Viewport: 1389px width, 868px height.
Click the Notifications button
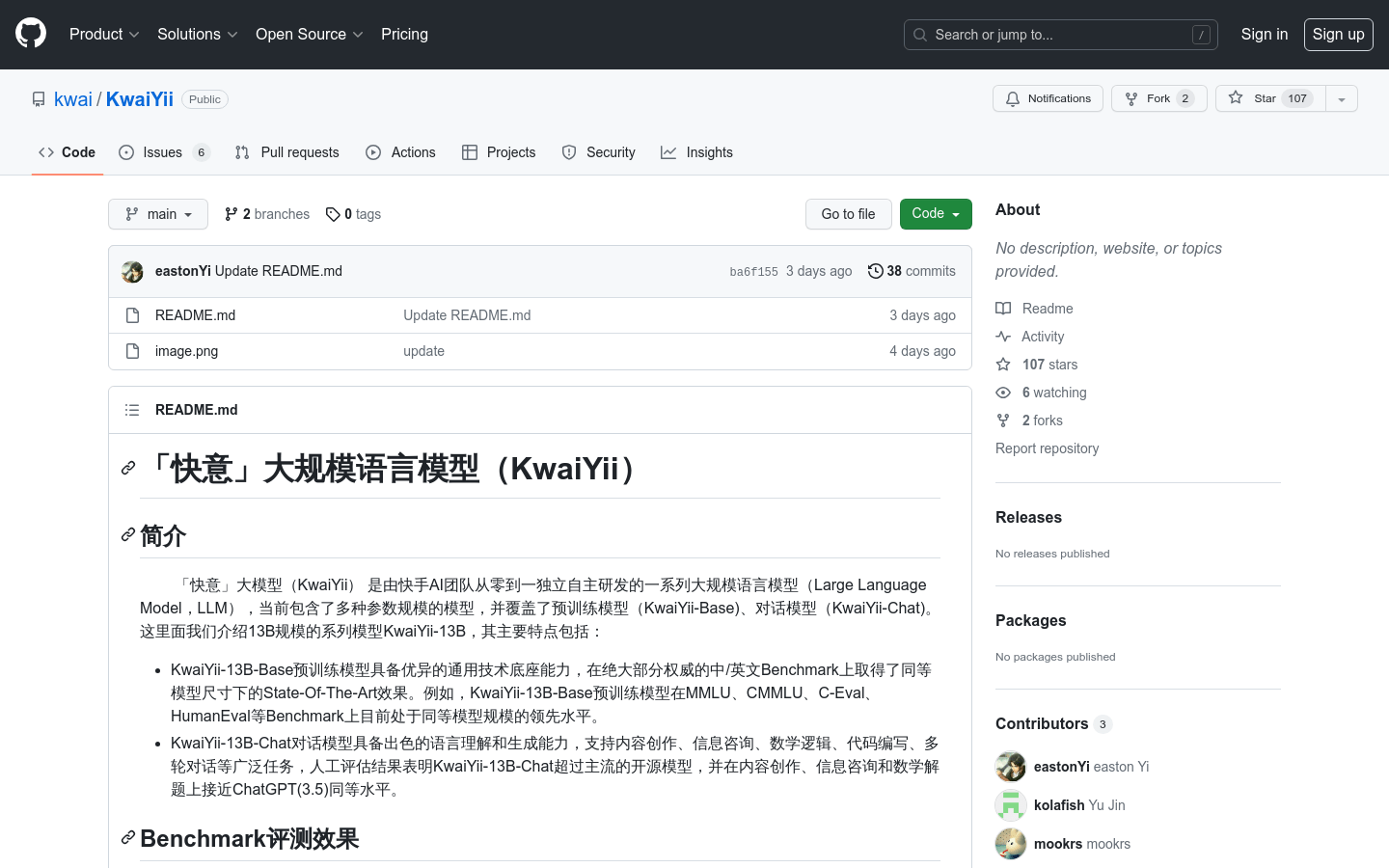click(1048, 98)
